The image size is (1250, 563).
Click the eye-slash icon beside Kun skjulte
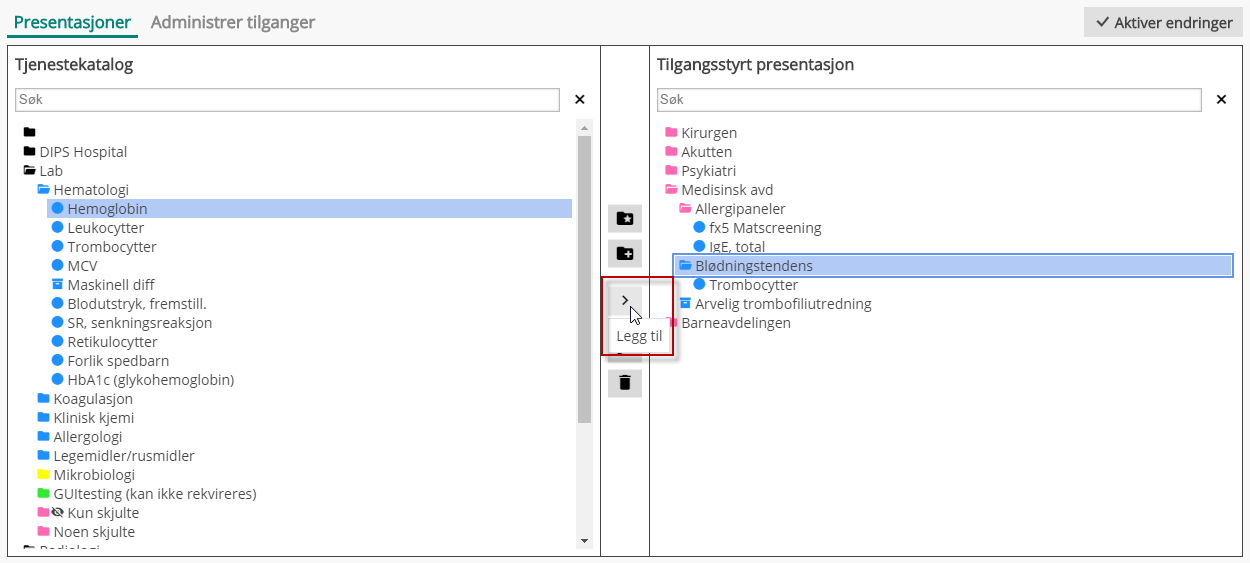point(58,513)
